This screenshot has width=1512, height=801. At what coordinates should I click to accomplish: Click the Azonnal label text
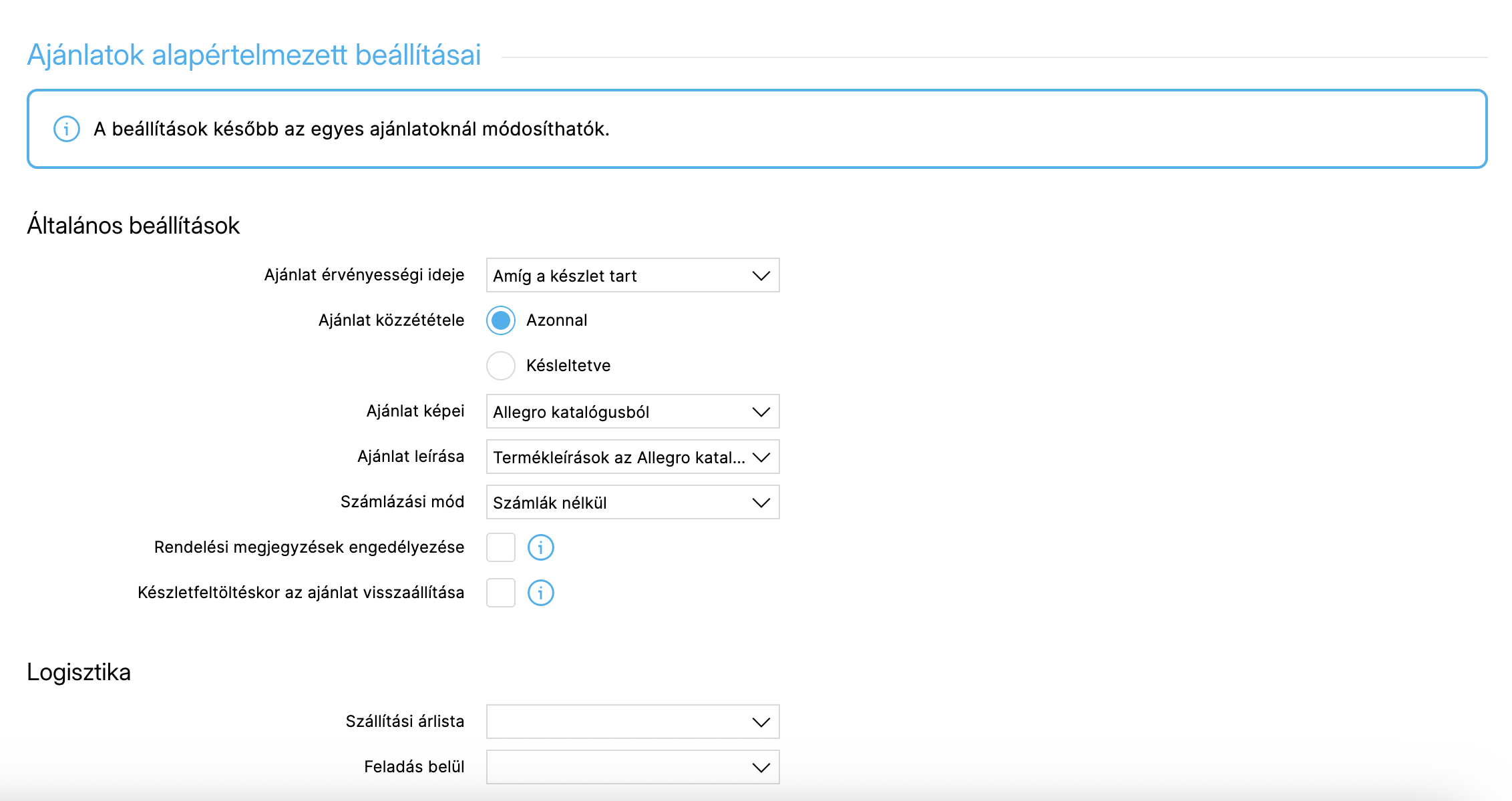click(x=556, y=320)
